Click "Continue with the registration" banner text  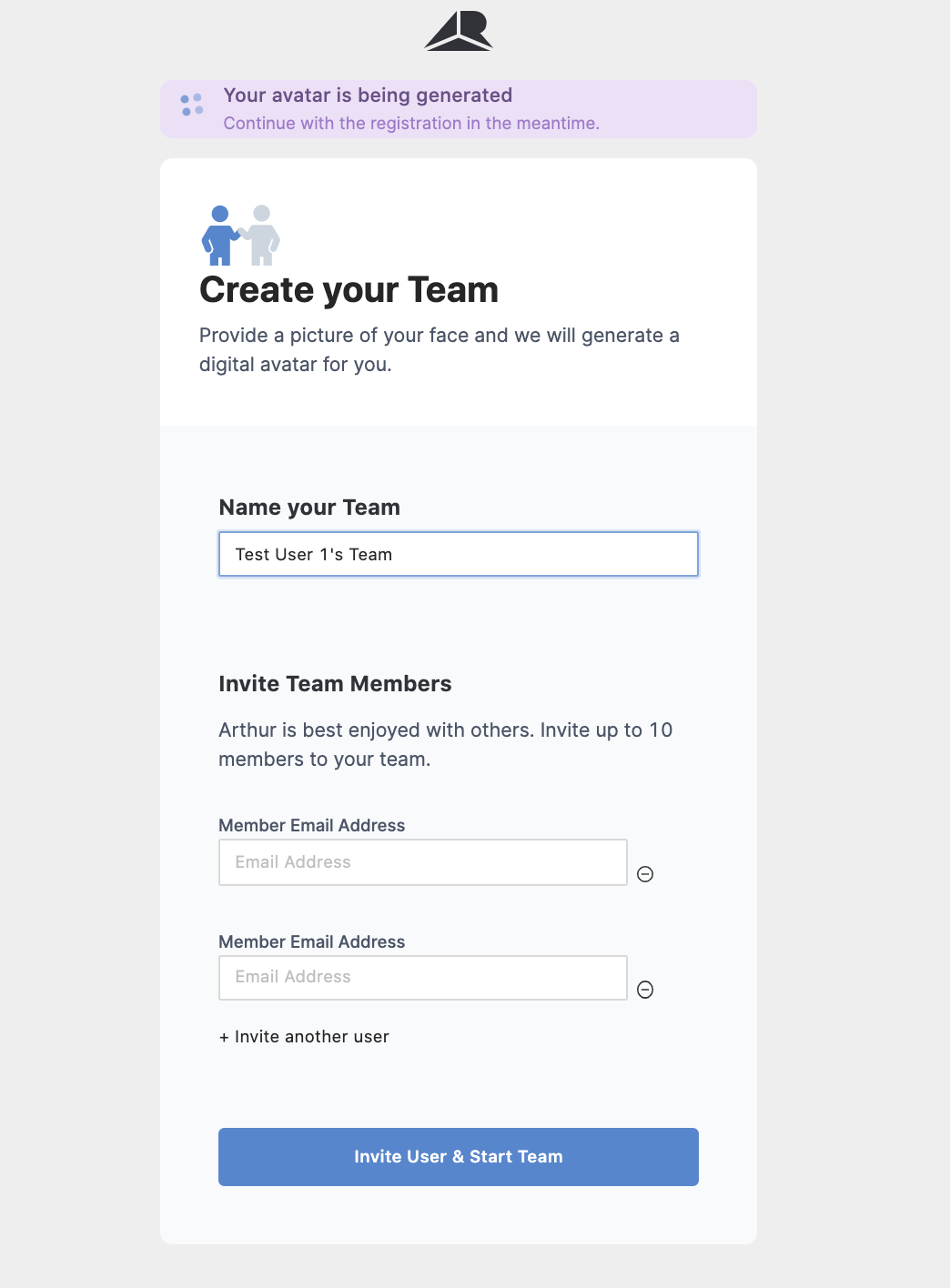click(x=411, y=124)
